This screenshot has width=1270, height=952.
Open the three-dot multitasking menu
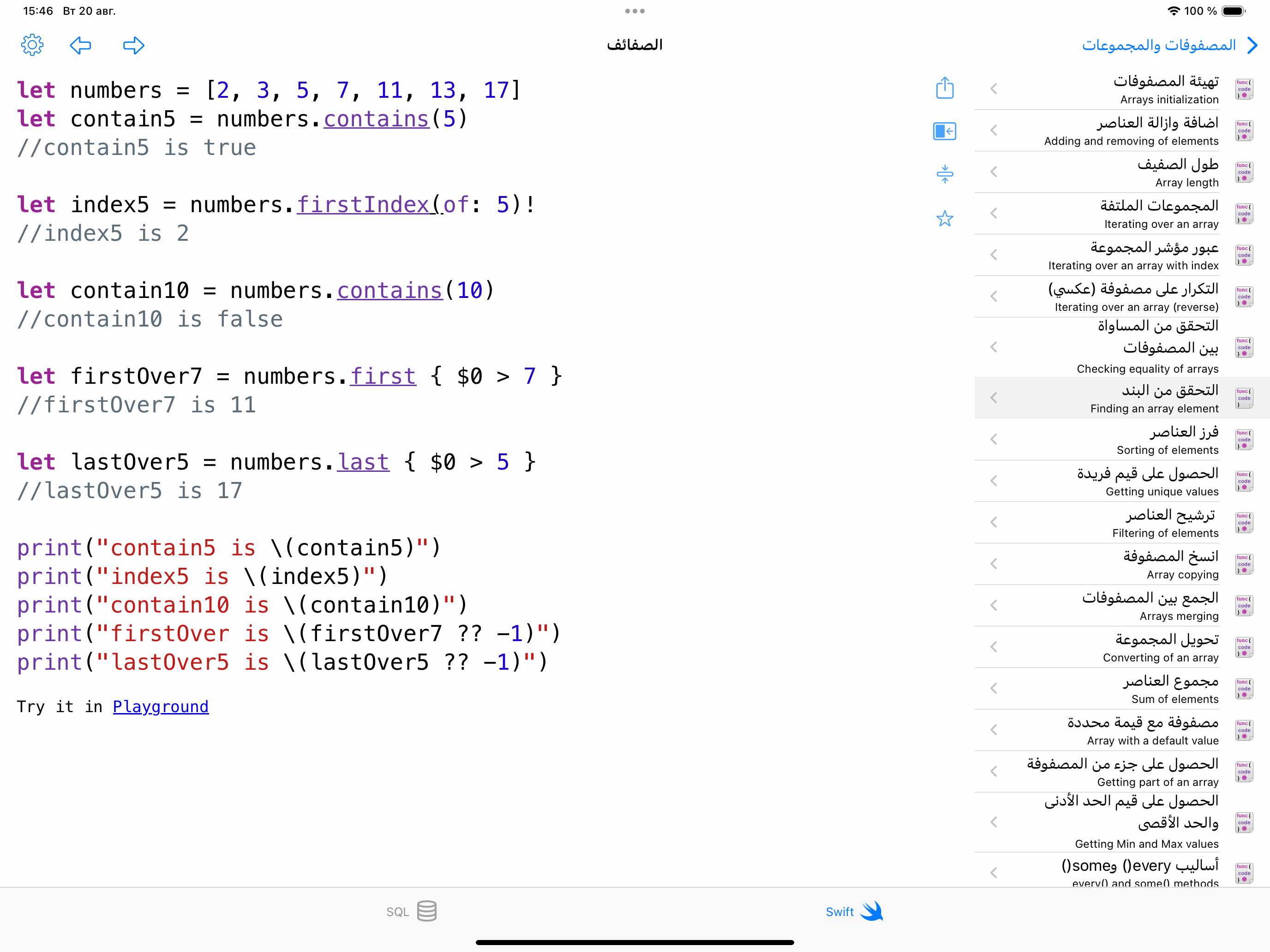point(635,11)
